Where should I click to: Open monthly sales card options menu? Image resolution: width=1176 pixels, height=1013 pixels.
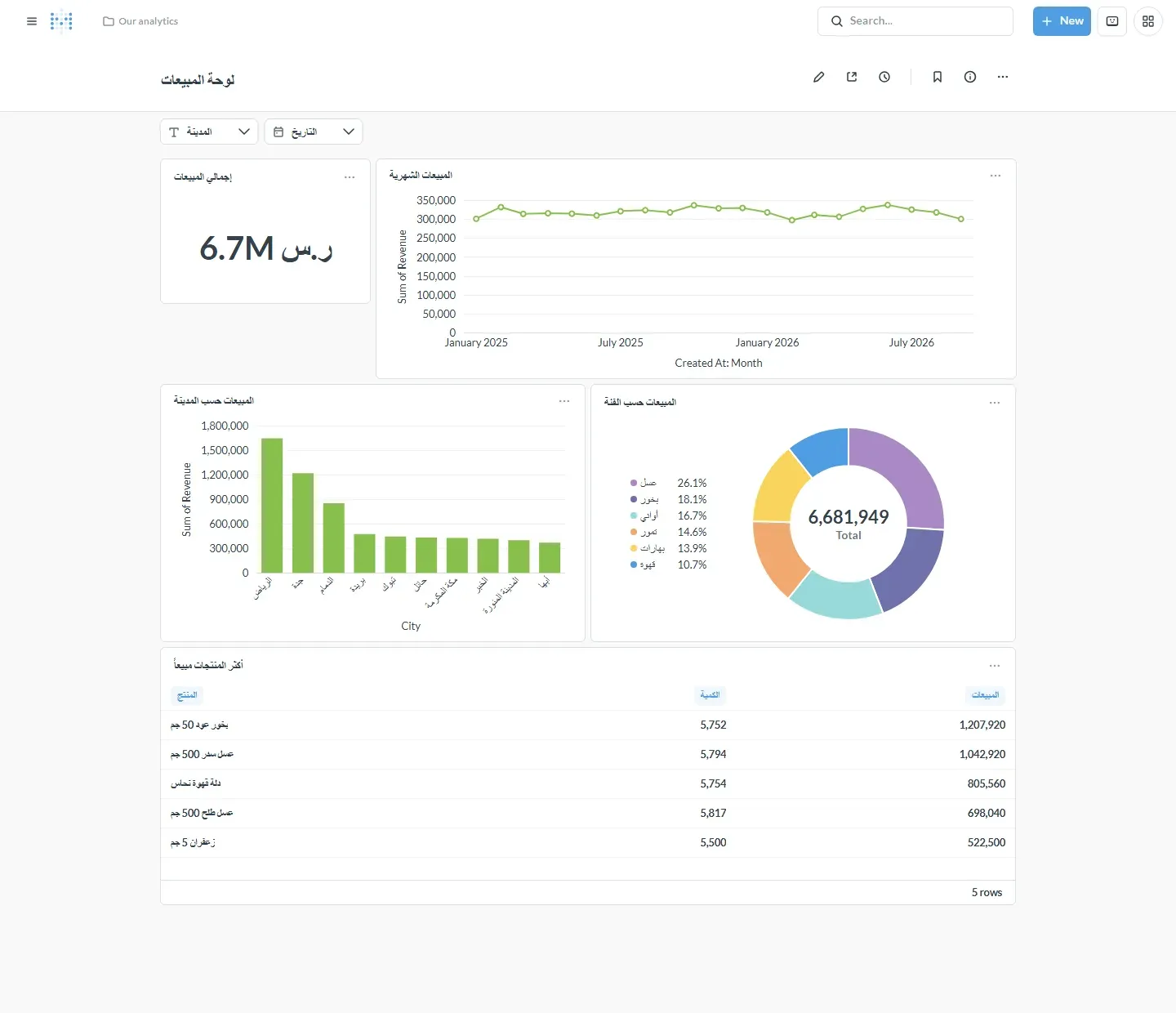tap(996, 176)
